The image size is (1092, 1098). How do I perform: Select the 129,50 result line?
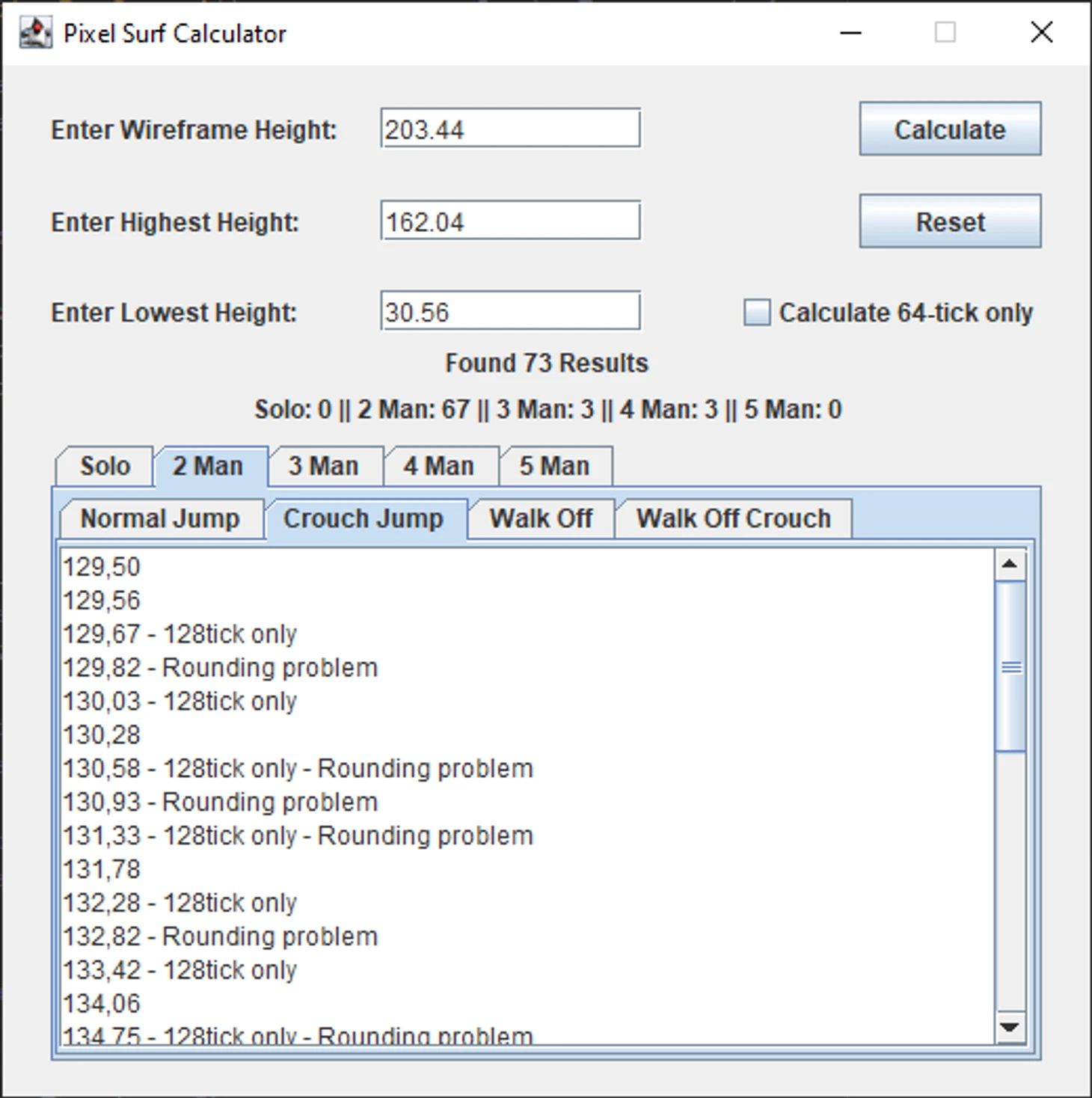(x=102, y=568)
